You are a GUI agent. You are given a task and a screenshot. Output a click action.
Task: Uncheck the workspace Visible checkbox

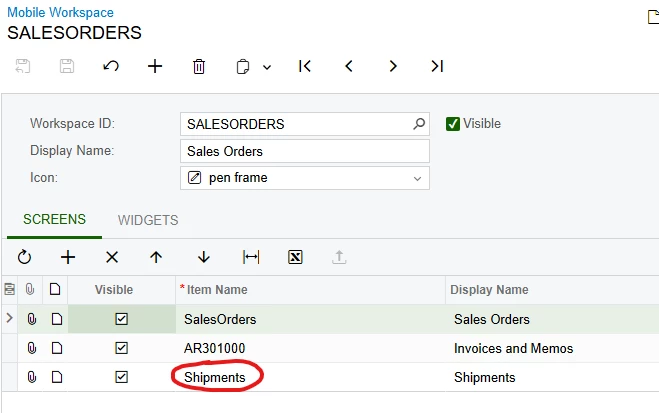click(453, 124)
